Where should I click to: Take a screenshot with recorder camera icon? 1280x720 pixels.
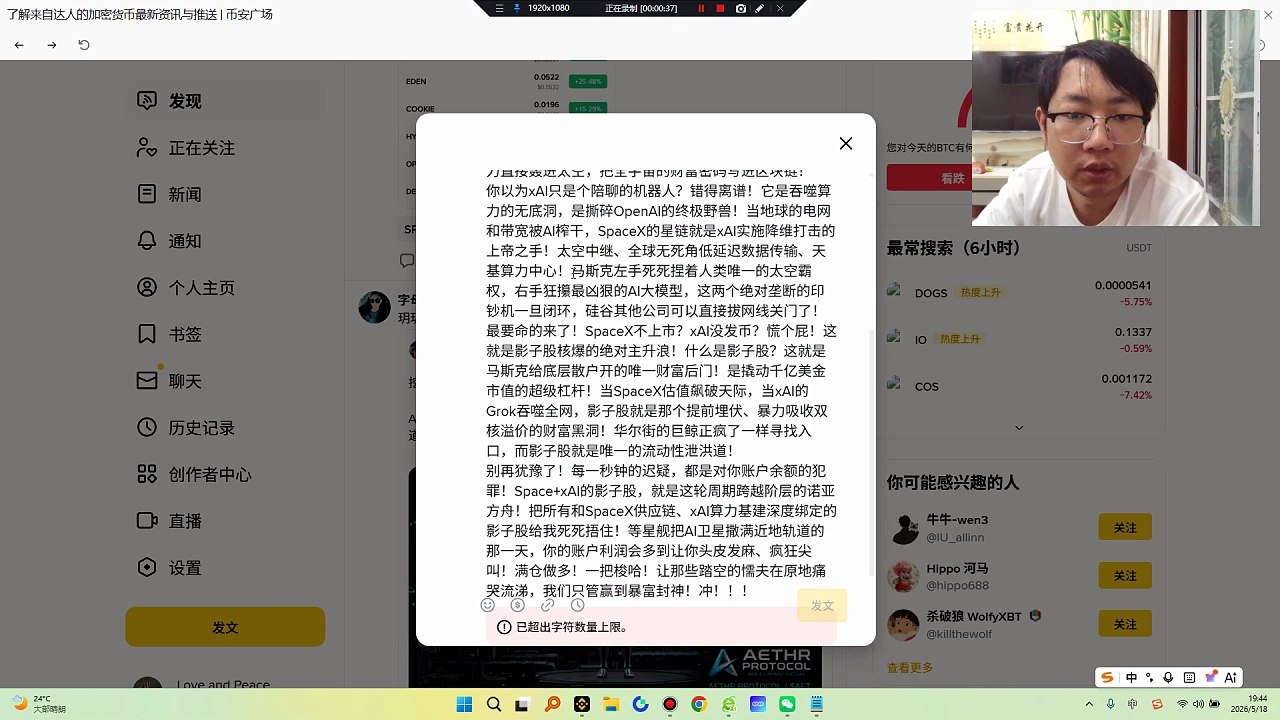click(x=740, y=8)
